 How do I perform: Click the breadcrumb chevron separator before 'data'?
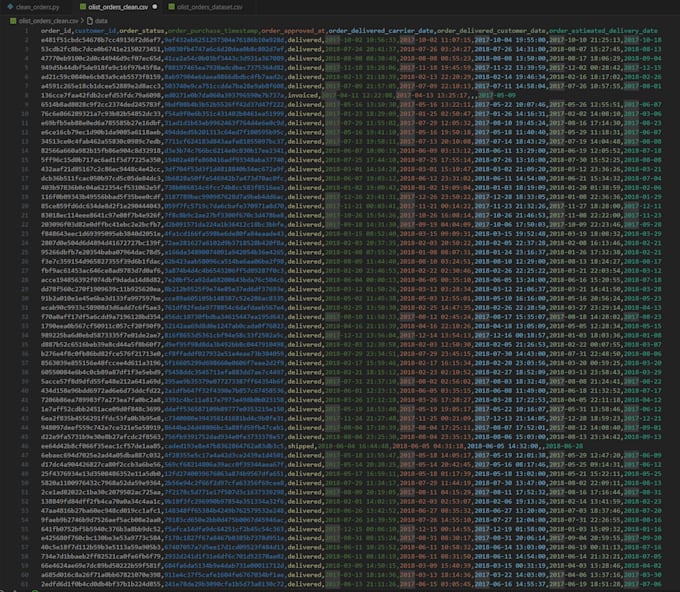[80, 20]
